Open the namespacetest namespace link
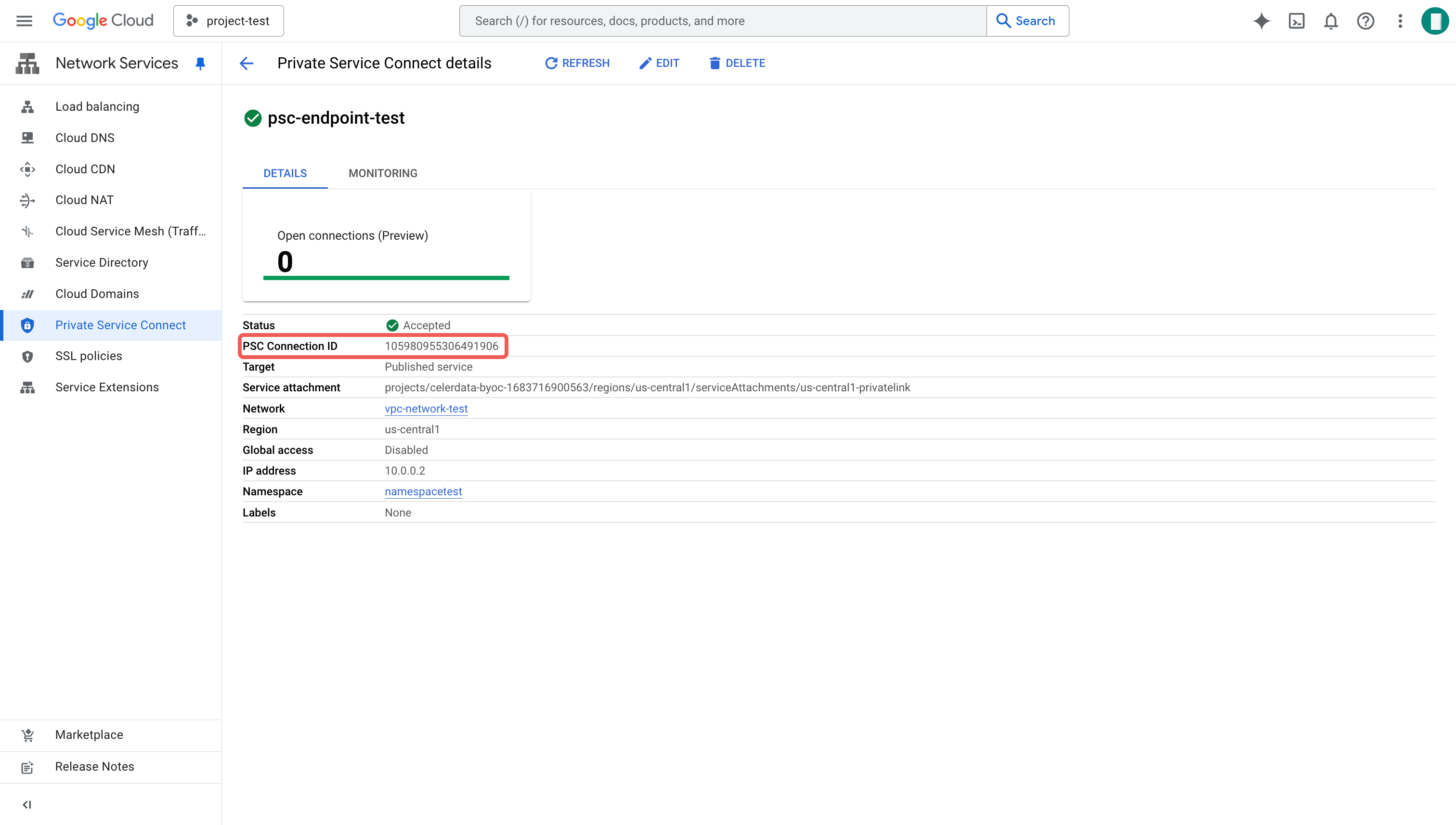The image size is (1456, 825). (x=423, y=491)
